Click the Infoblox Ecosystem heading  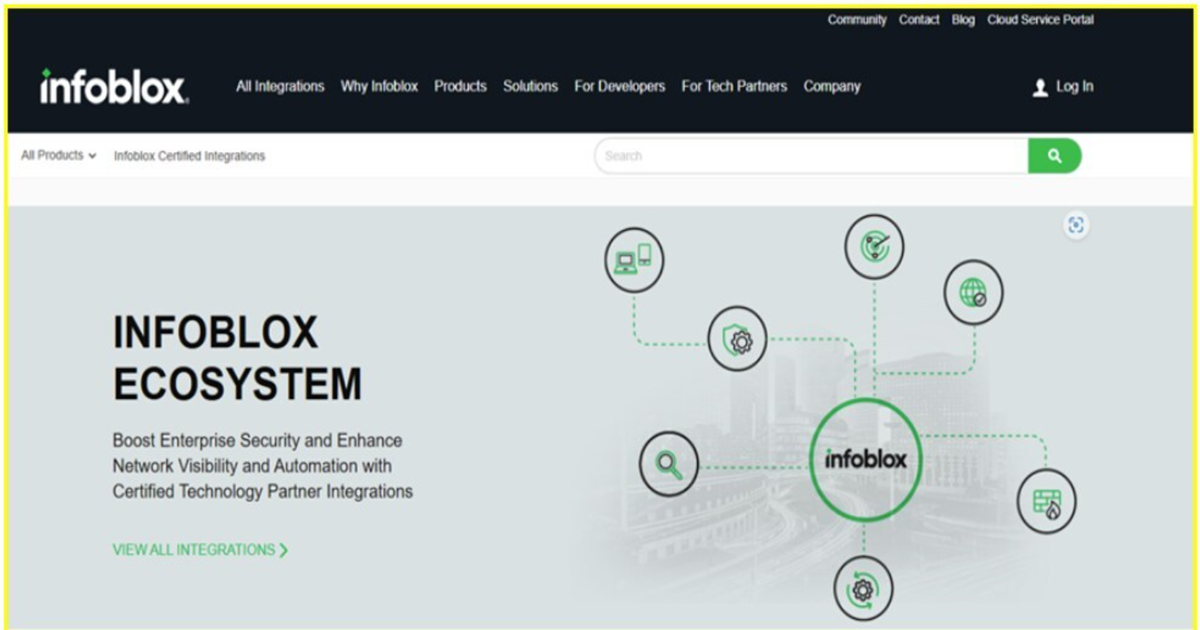[237, 358]
